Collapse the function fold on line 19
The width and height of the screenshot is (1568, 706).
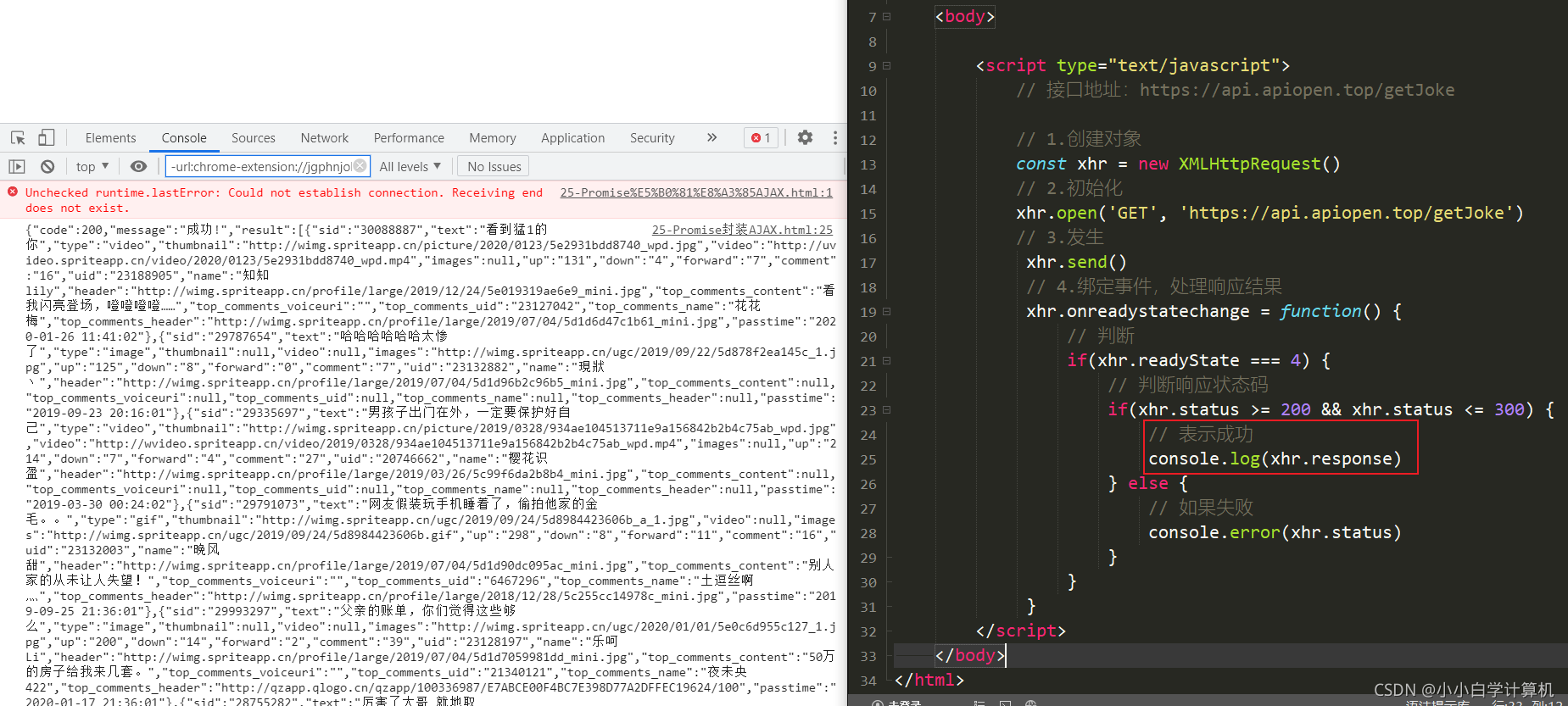click(887, 311)
